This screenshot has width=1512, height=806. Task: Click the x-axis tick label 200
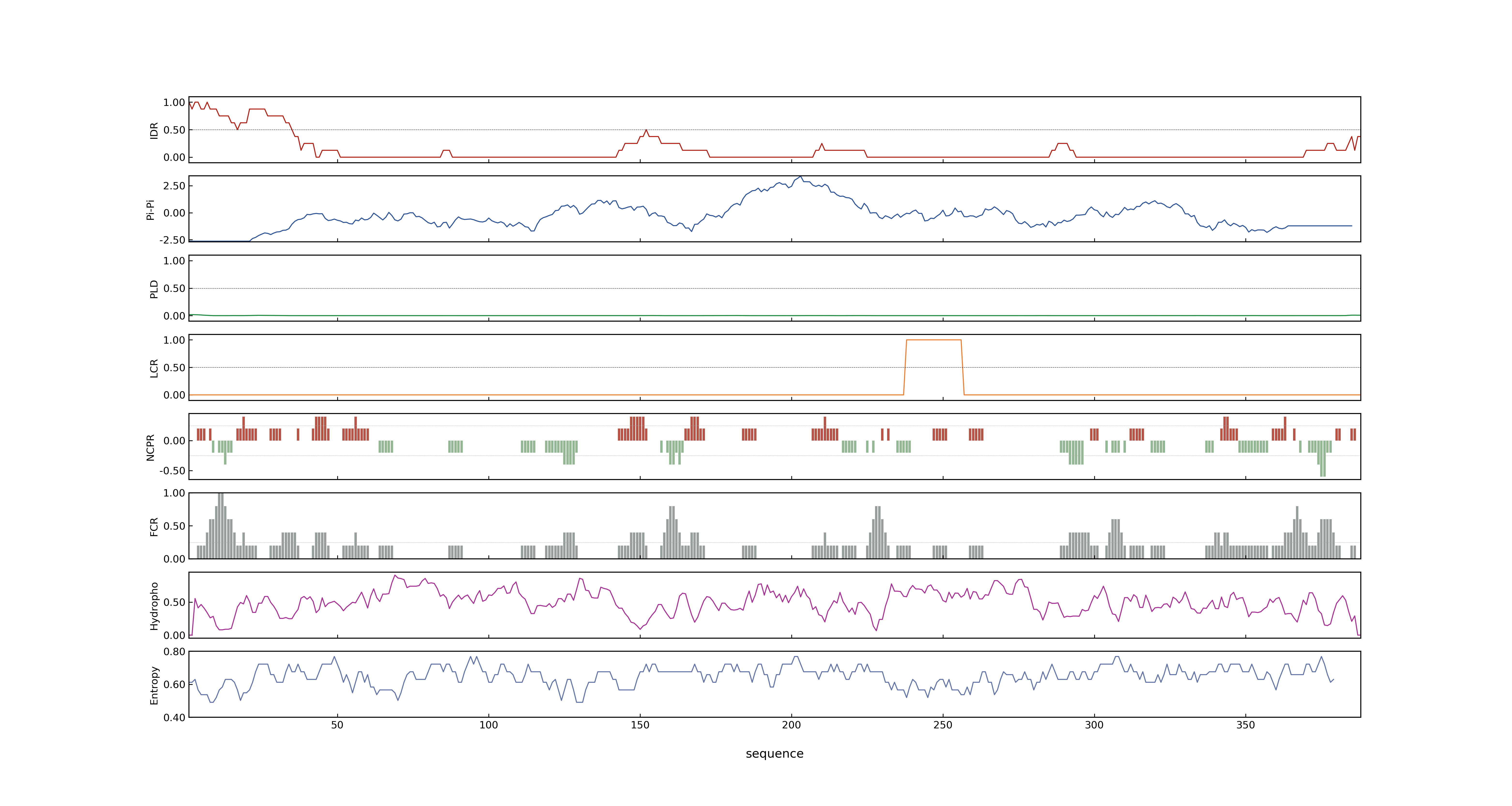coord(791,725)
